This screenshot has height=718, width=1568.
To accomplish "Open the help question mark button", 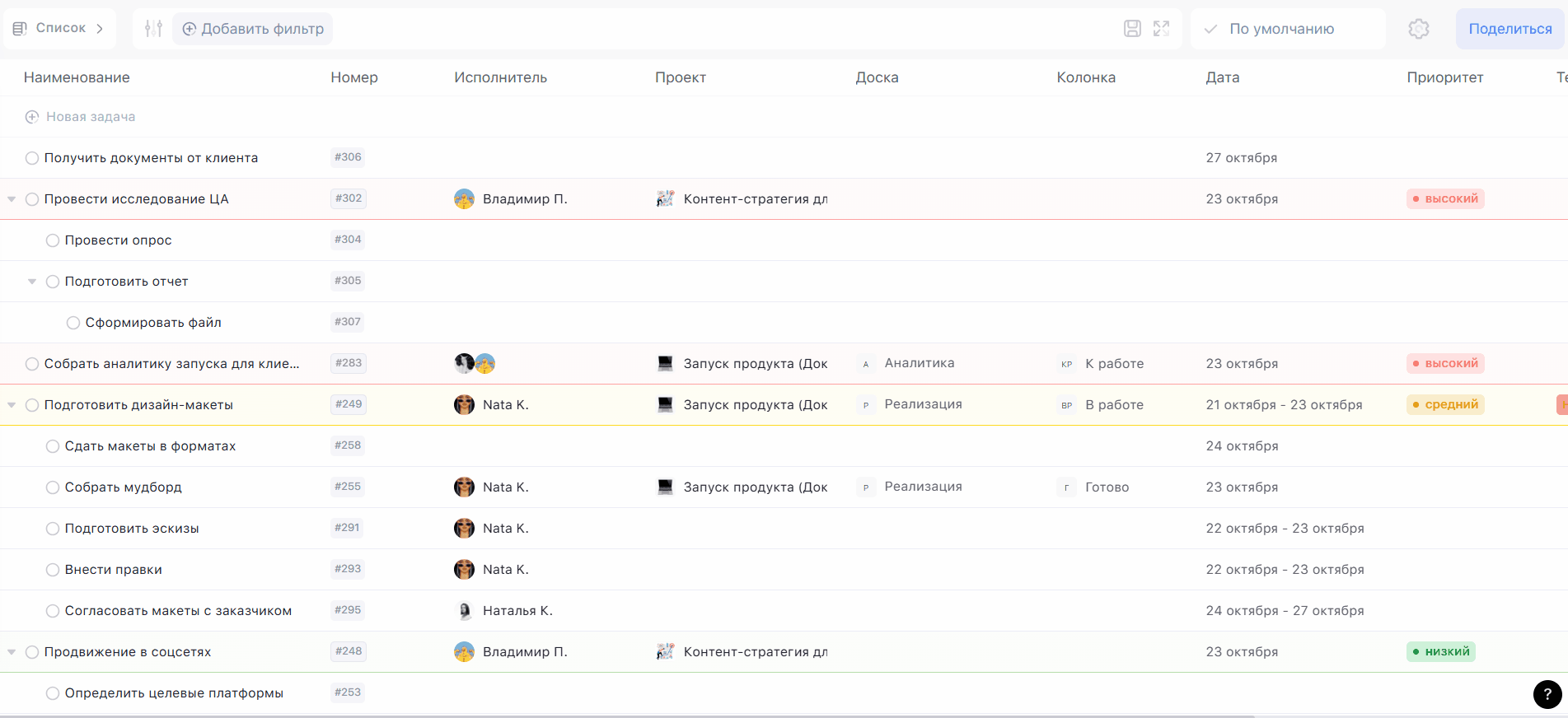I will (x=1547, y=694).
